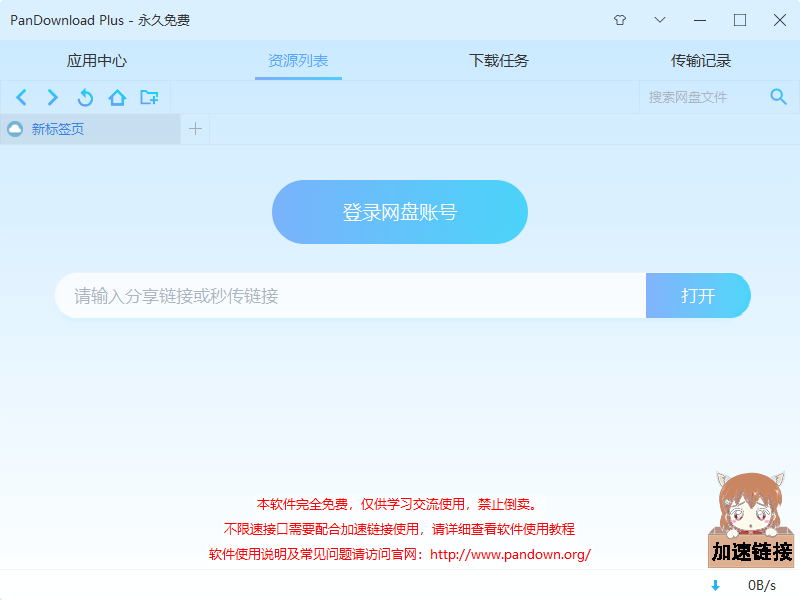Collapse the window with the titlebar chevron

coord(659,19)
